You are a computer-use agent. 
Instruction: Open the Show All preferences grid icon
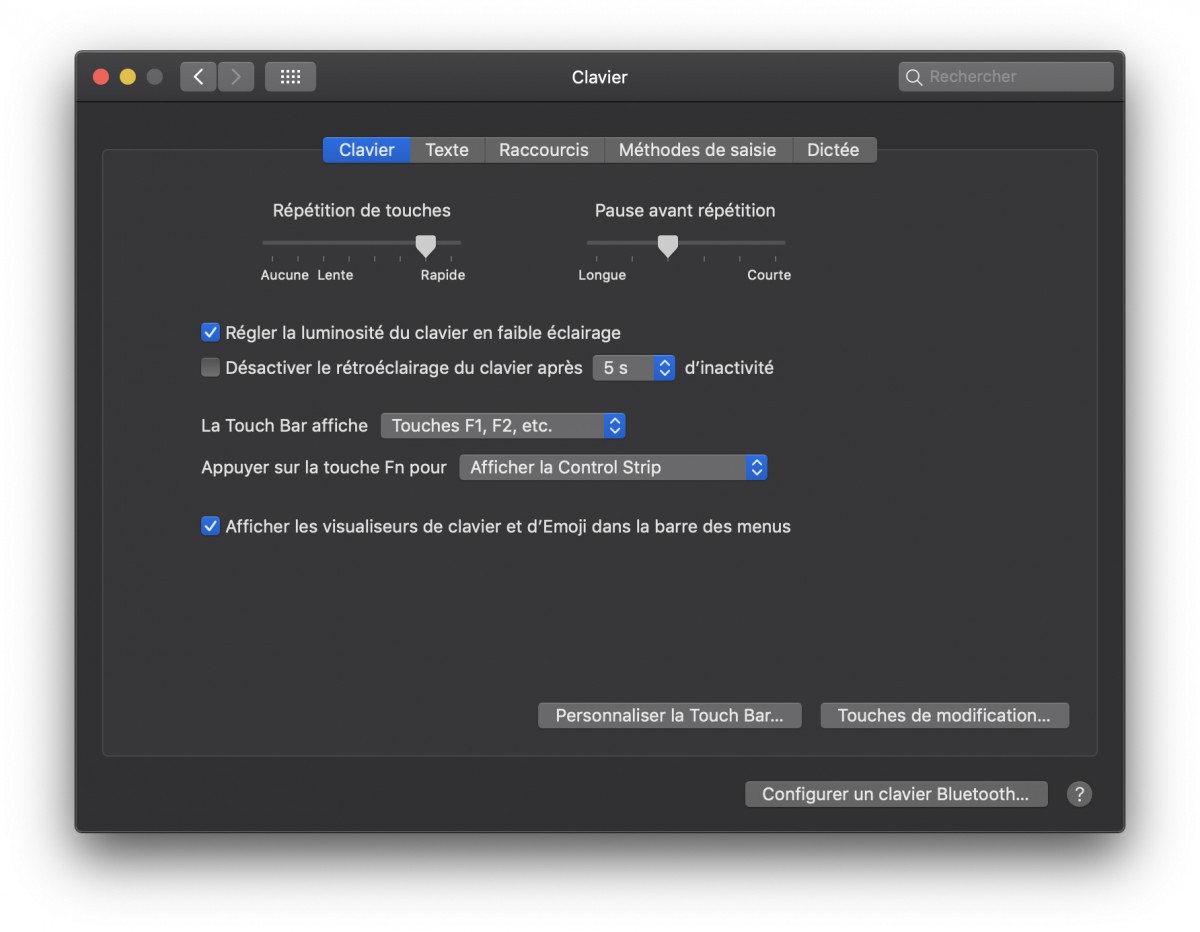click(x=290, y=76)
